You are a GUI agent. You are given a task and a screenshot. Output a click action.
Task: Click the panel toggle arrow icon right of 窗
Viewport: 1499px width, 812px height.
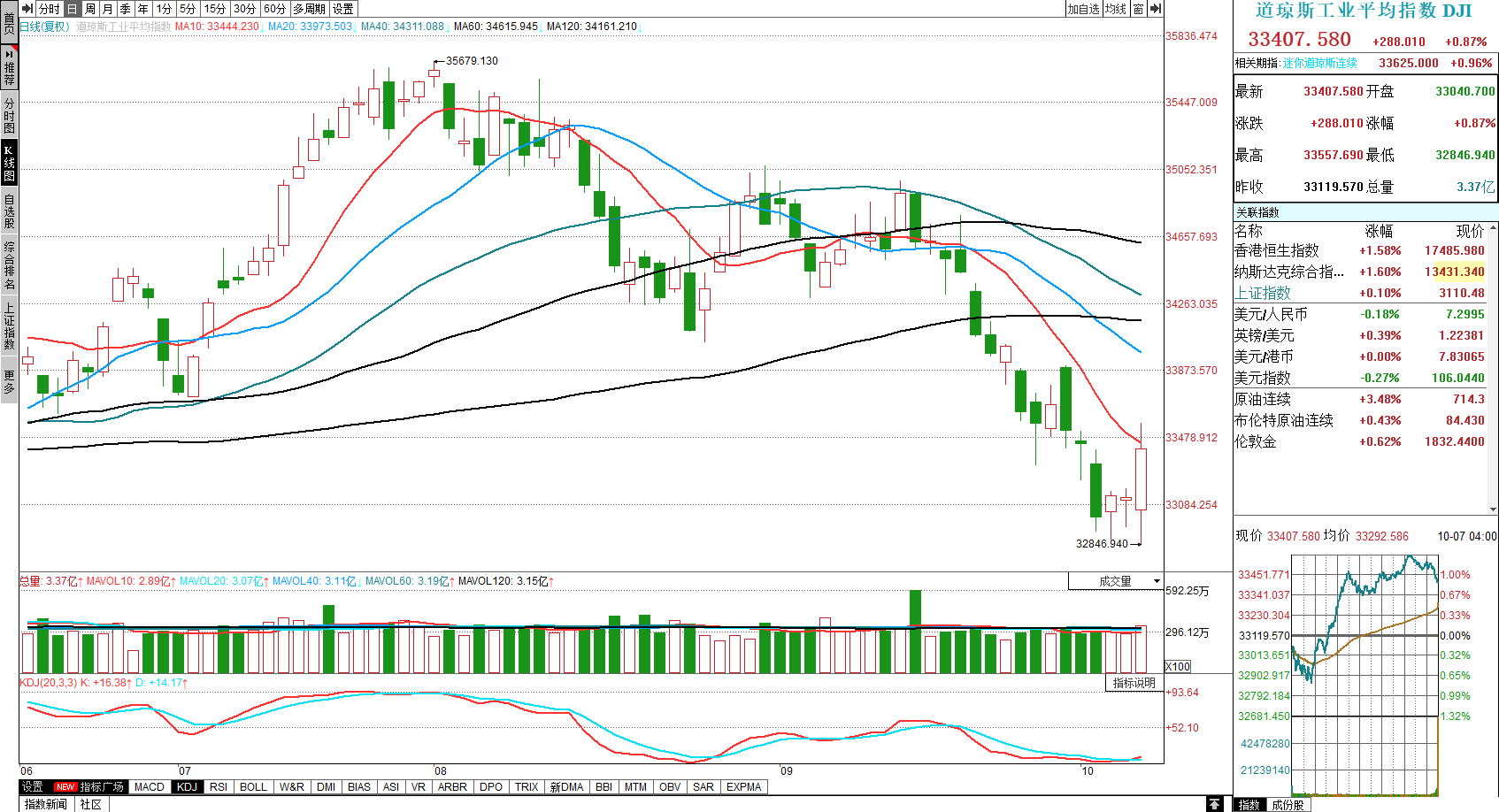pyautogui.click(x=1155, y=9)
